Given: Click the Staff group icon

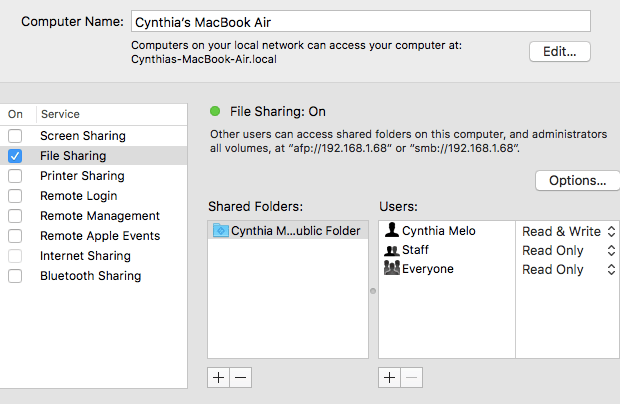Looking at the screenshot, I should tap(391, 250).
